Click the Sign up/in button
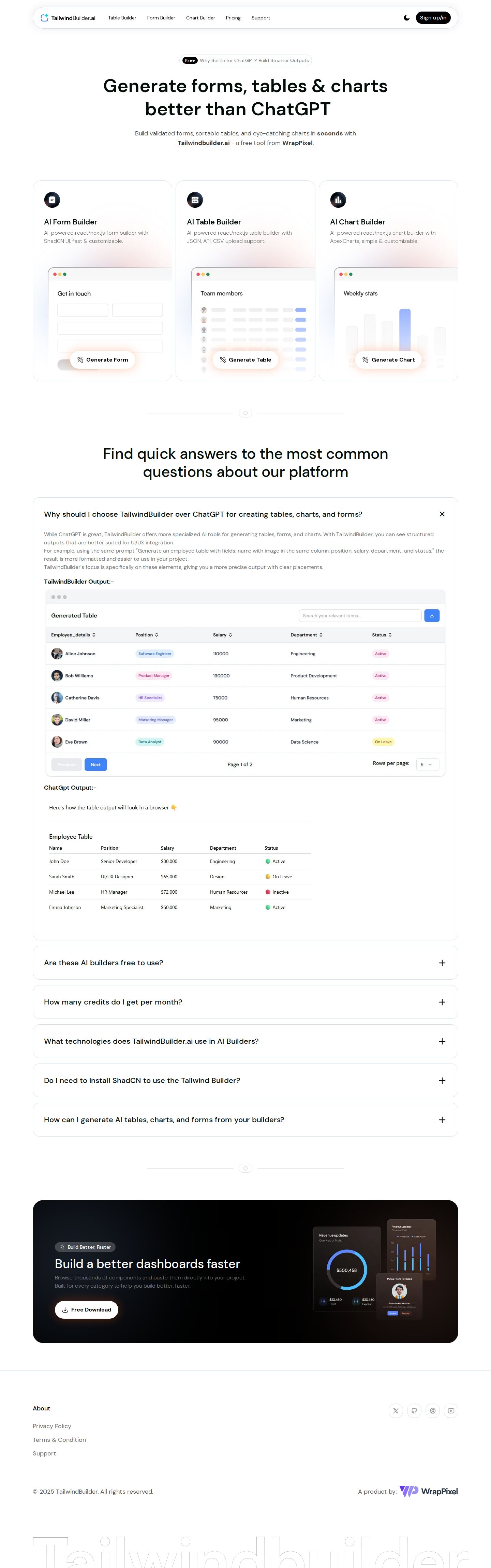The height and width of the screenshot is (1568, 491). (433, 18)
